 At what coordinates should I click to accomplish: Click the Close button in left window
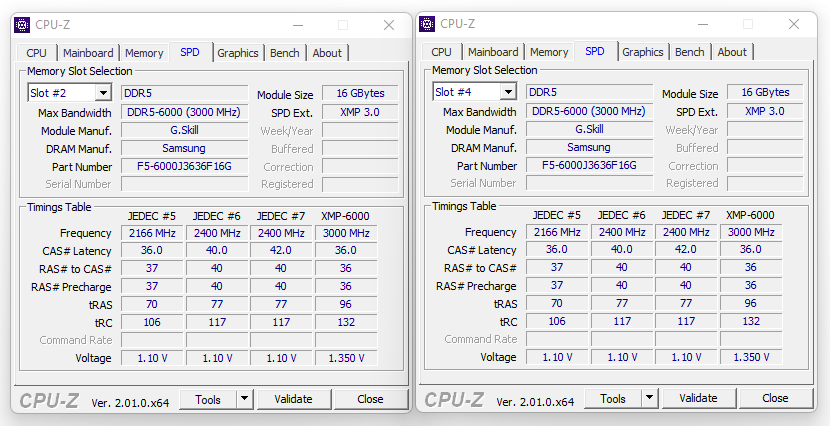click(x=371, y=400)
